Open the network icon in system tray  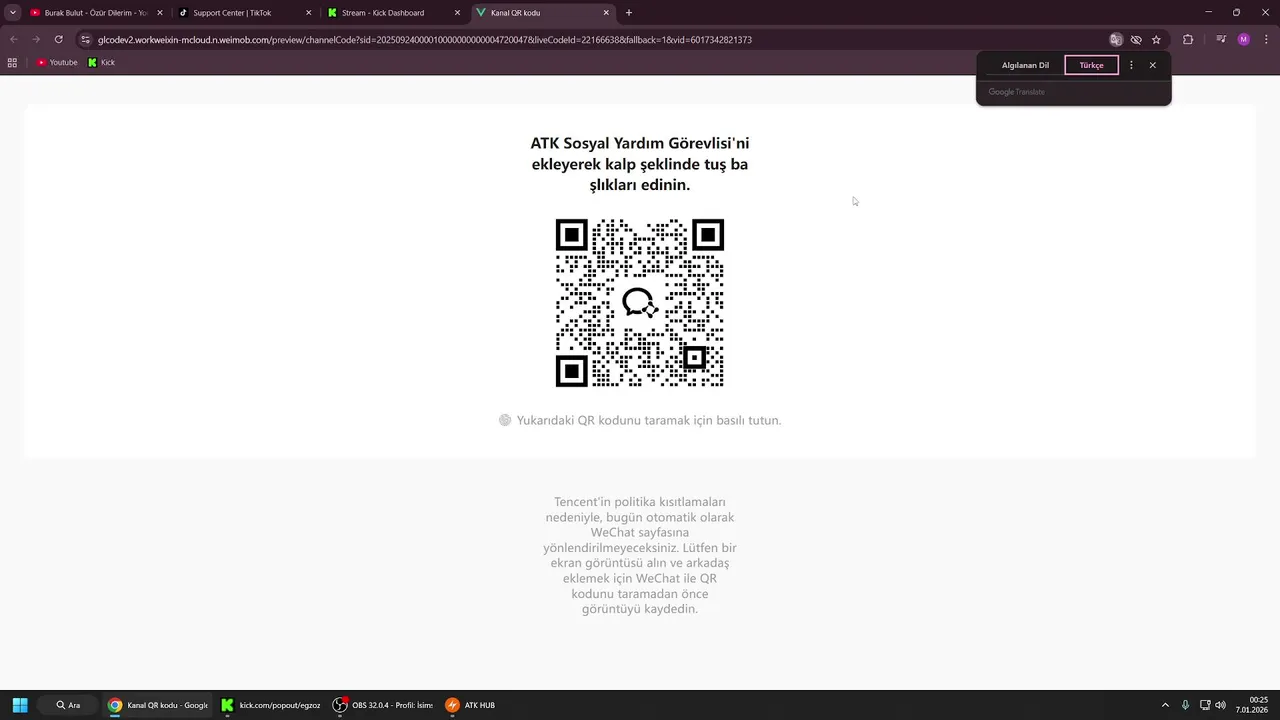[1205, 705]
